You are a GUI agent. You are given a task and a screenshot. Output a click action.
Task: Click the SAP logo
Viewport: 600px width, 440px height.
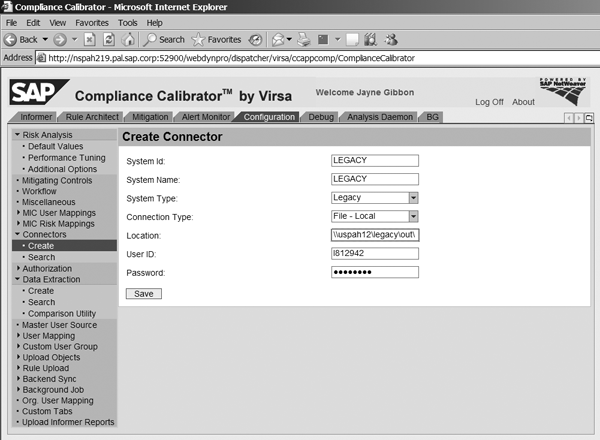pyautogui.click(x=39, y=92)
